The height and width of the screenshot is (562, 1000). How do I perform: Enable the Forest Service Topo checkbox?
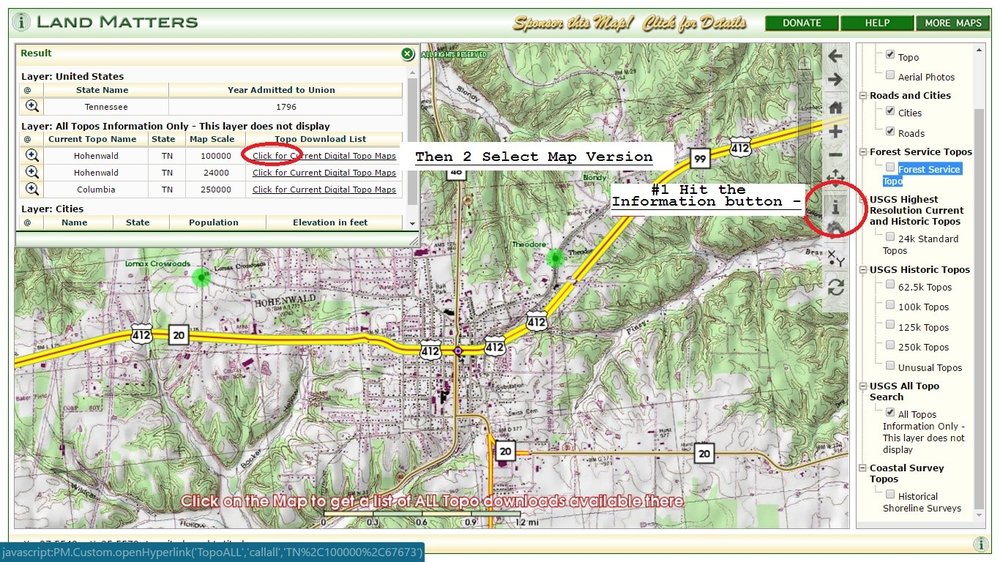[x=890, y=167]
